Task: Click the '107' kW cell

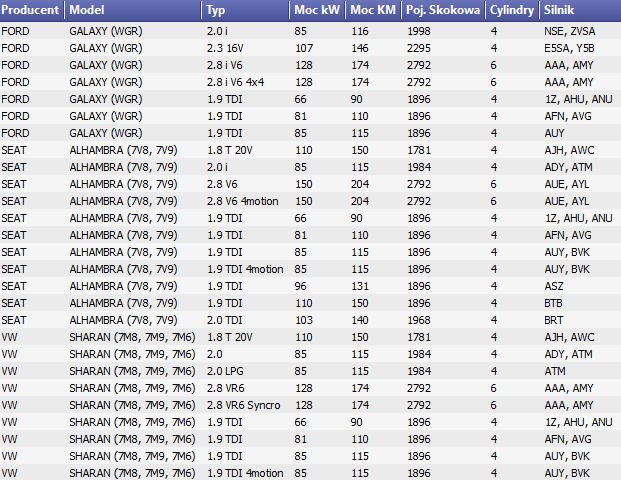Action: click(x=304, y=48)
